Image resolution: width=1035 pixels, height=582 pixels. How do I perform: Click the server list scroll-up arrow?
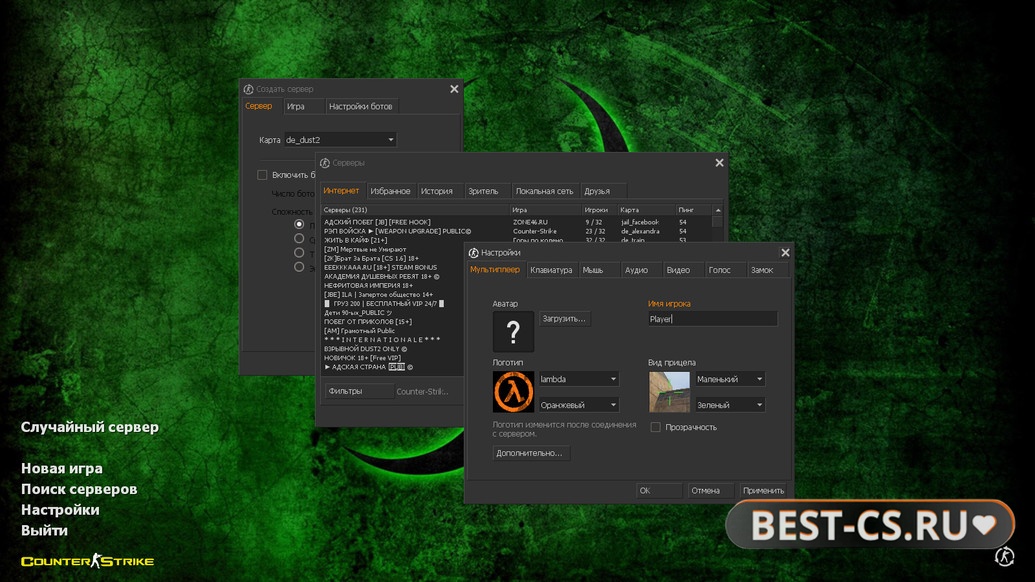click(x=718, y=210)
